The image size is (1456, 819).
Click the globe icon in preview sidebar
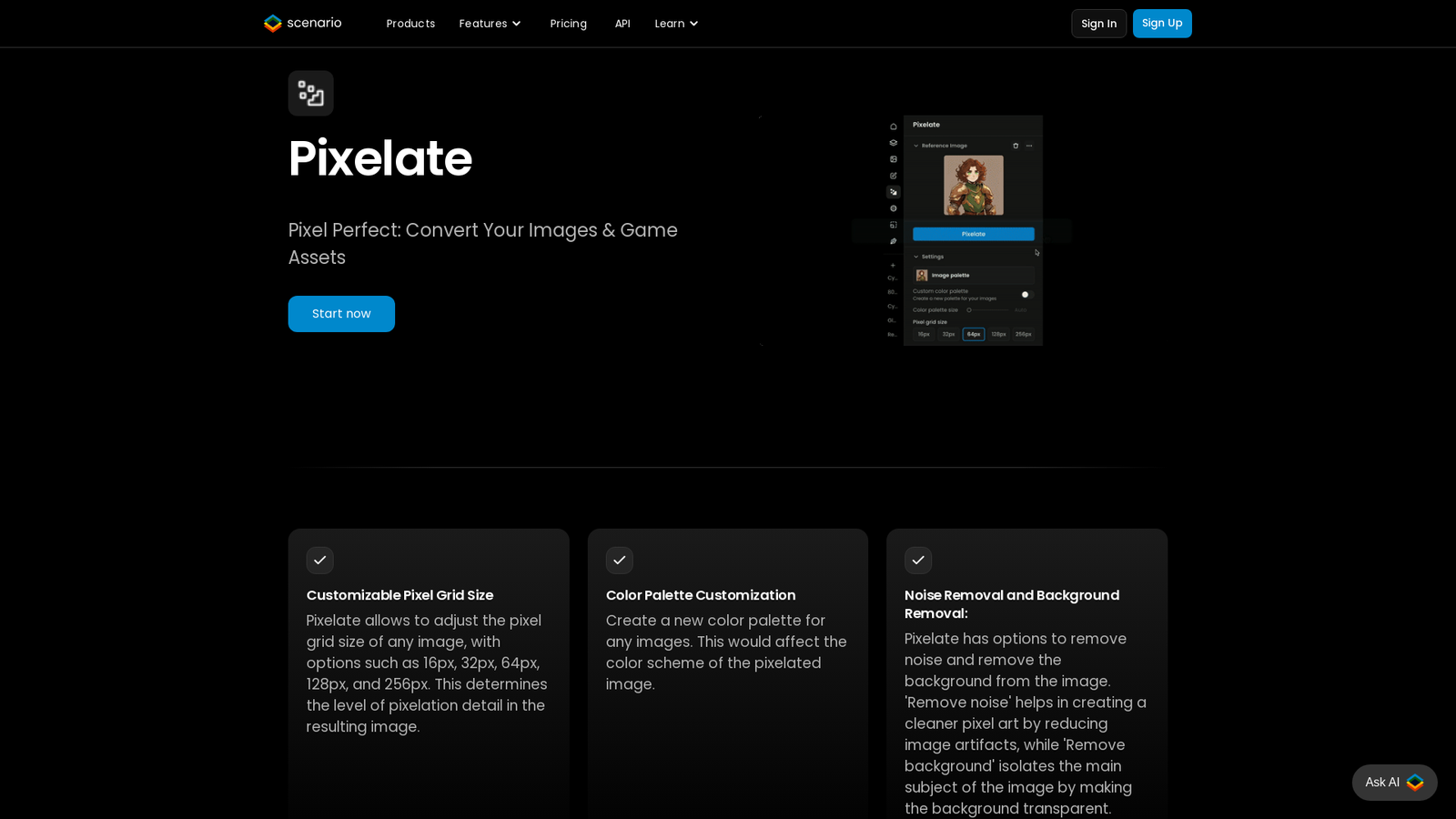pos(894,208)
